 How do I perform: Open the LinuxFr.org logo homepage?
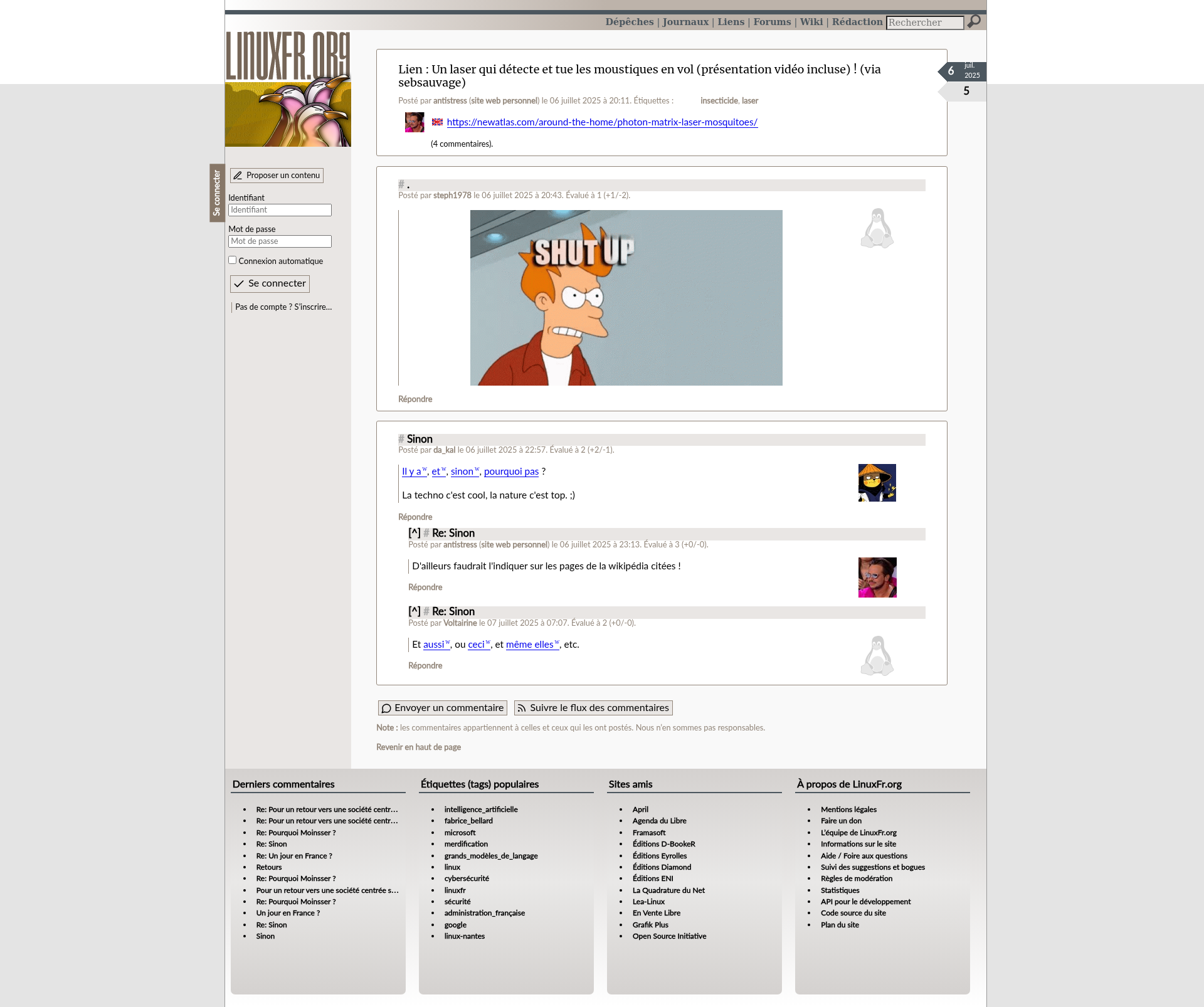tap(288, 89)
